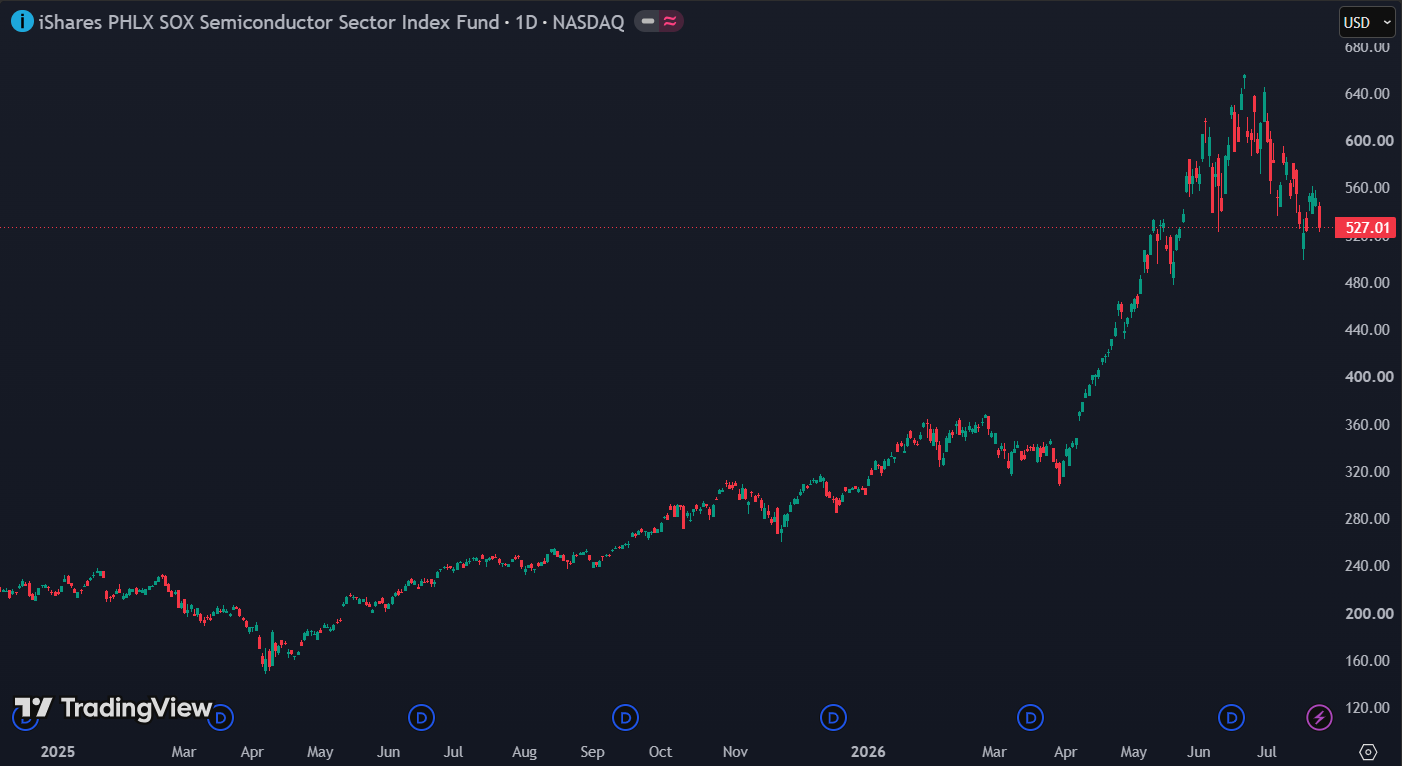
Task: Open the USD currency dropdown
Action: point(1367,22)
